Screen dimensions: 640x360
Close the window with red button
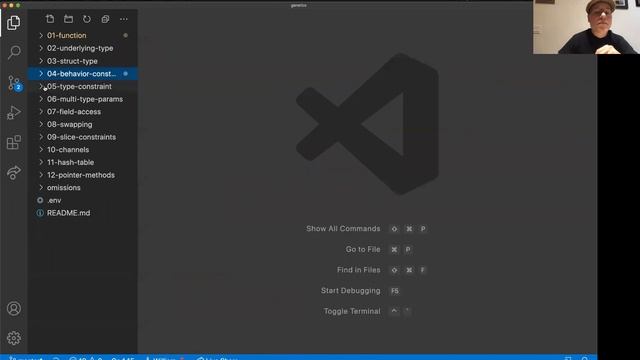pos(4,5)
